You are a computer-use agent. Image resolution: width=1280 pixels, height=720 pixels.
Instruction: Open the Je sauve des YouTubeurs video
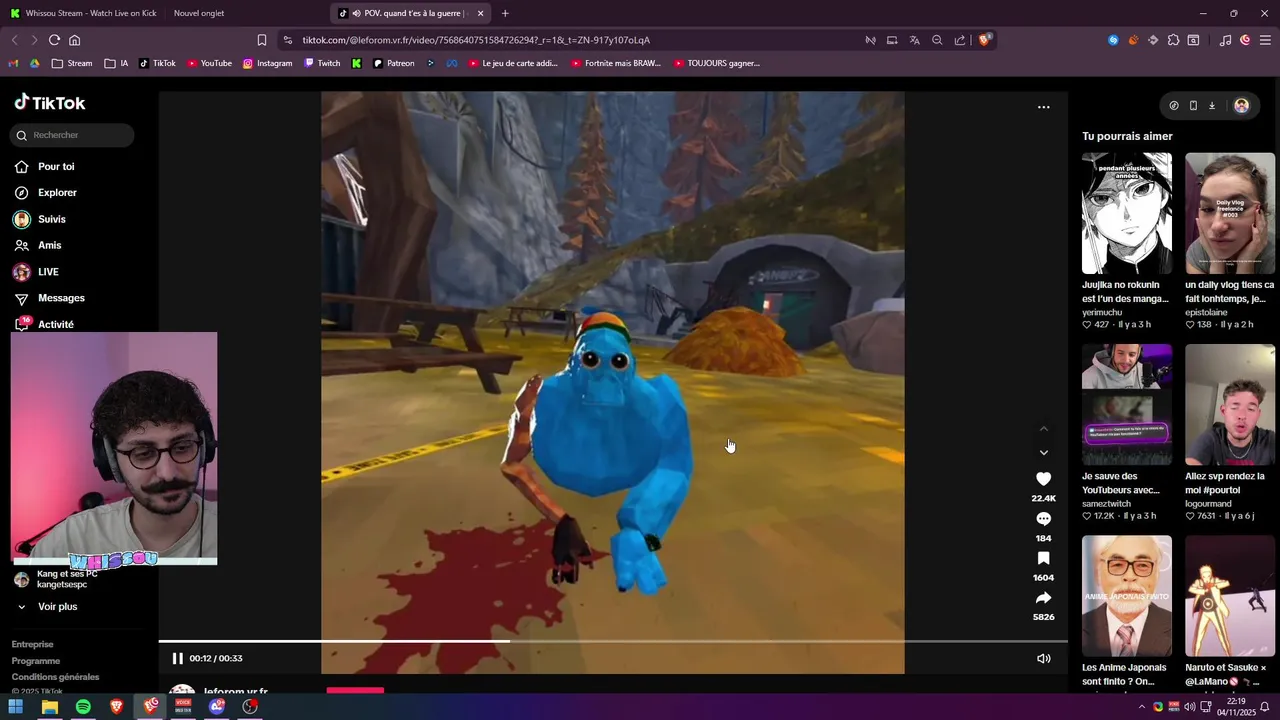[x=1126, y=405]
